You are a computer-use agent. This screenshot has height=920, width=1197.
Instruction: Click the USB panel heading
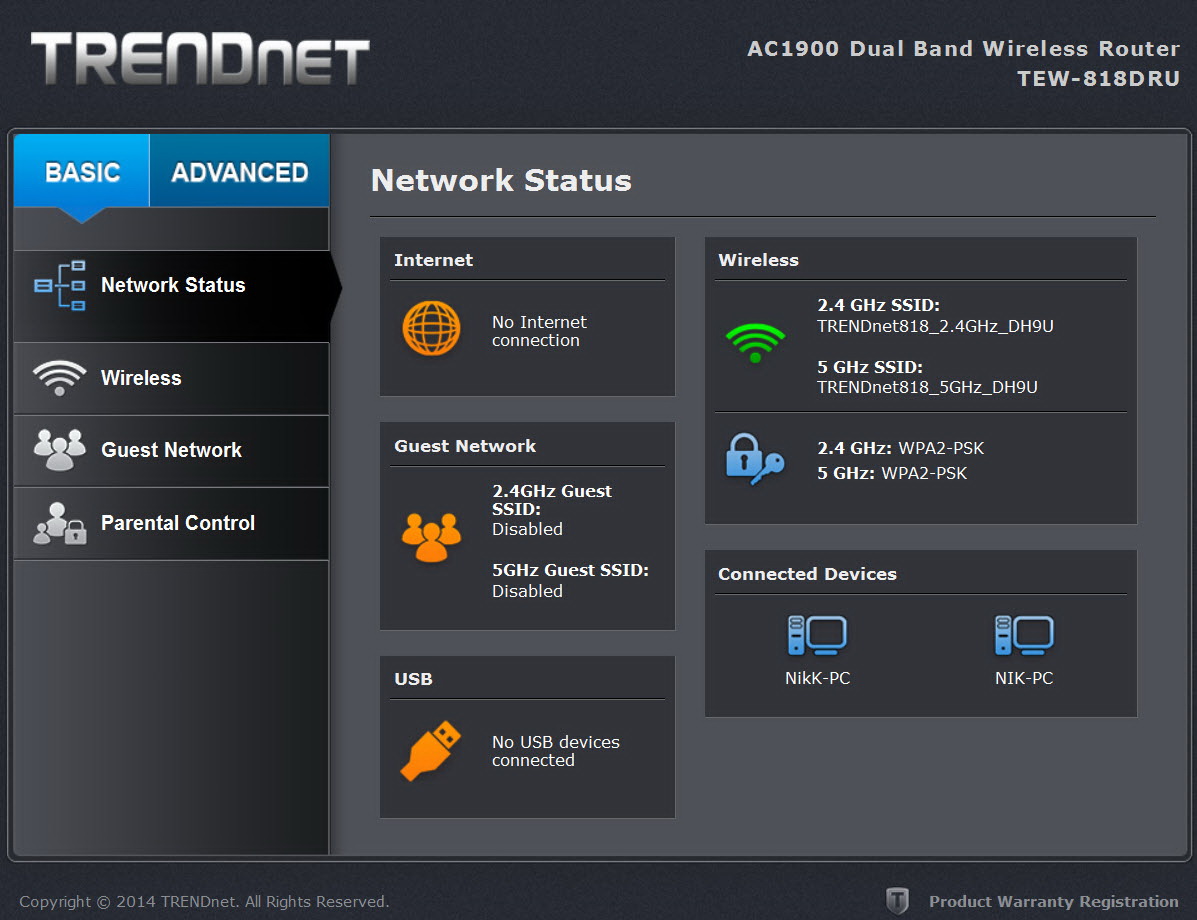pyautogui.click(x=413, y=679)
